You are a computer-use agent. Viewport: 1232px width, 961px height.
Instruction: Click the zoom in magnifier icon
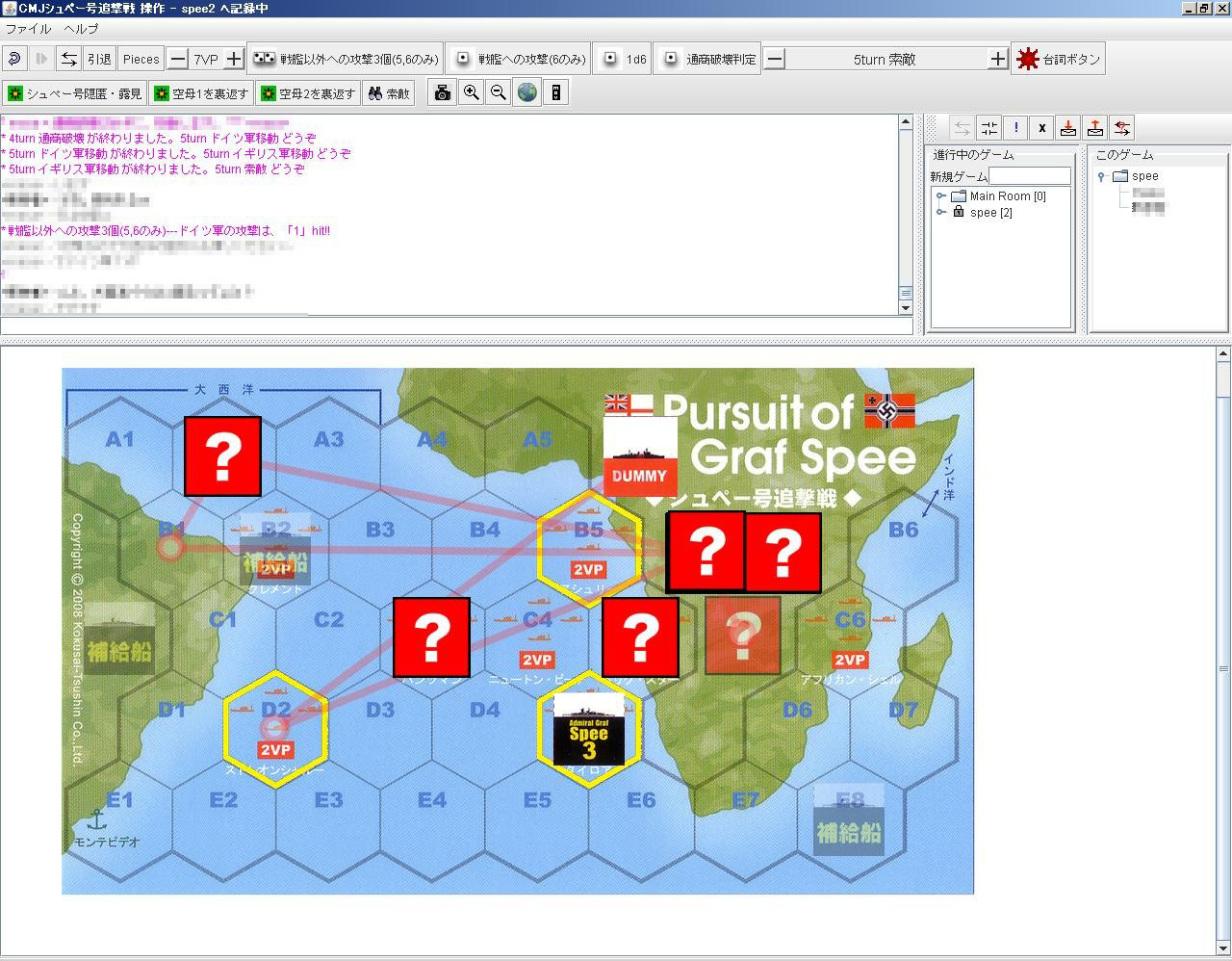click(x=471, y=92)
